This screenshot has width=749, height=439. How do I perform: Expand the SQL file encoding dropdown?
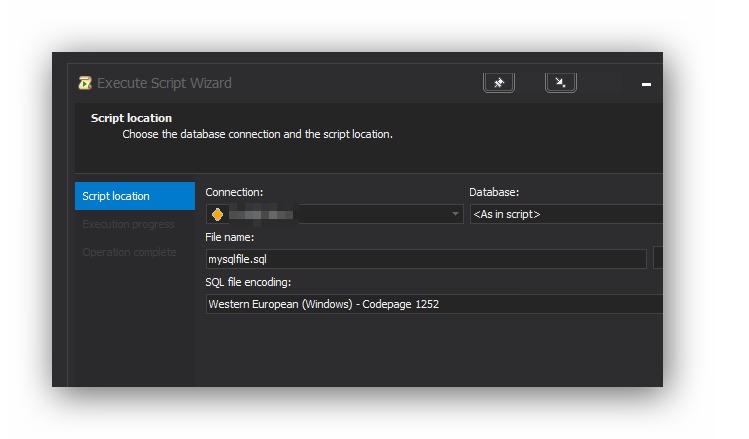point(435,304)
